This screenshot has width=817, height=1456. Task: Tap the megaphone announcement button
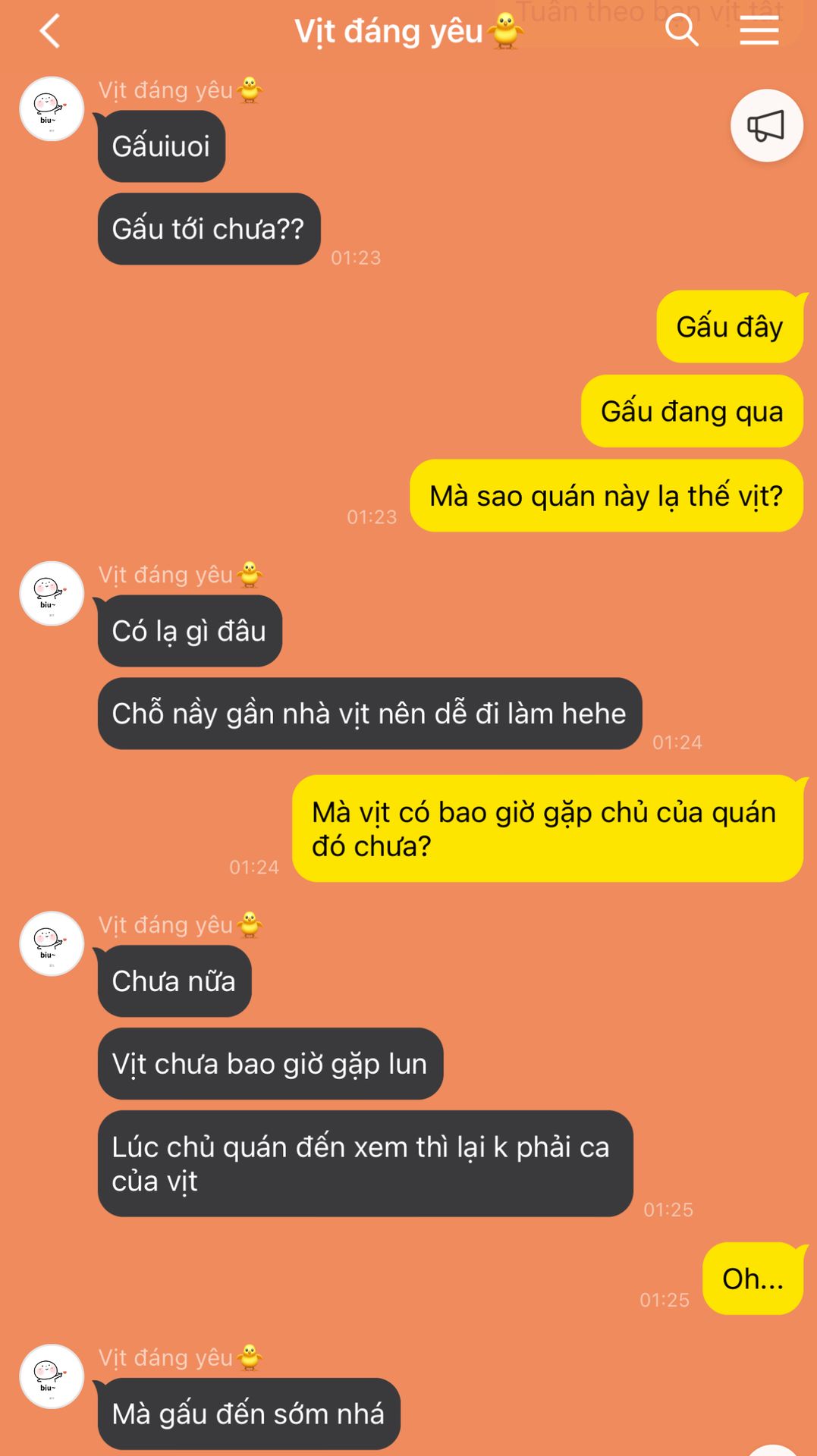tap(766, 125)
